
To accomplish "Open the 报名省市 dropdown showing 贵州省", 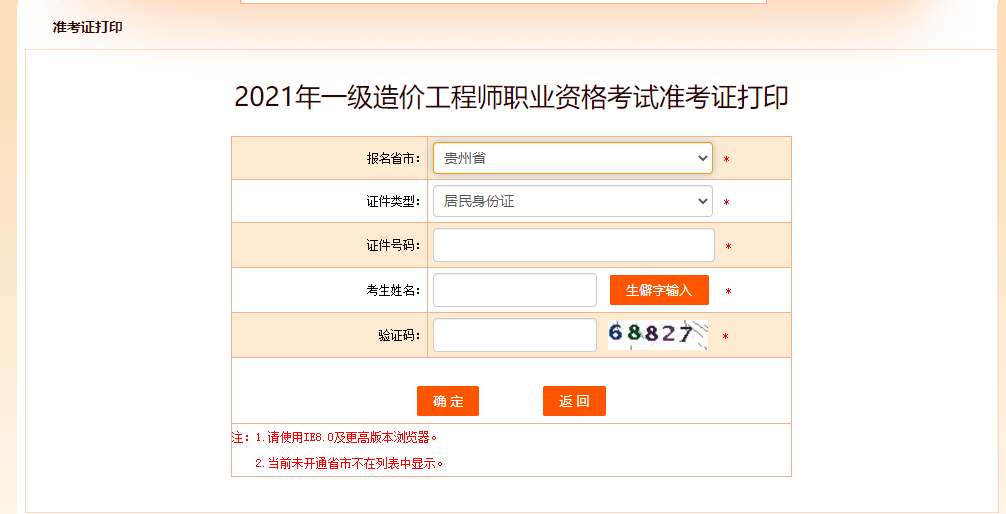I will click(x=572, y=158).
